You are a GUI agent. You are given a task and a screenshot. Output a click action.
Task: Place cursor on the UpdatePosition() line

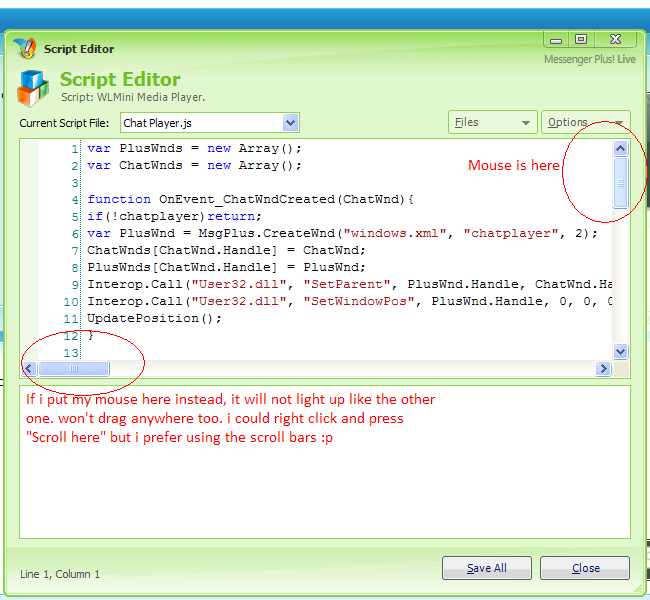[140, 318]
